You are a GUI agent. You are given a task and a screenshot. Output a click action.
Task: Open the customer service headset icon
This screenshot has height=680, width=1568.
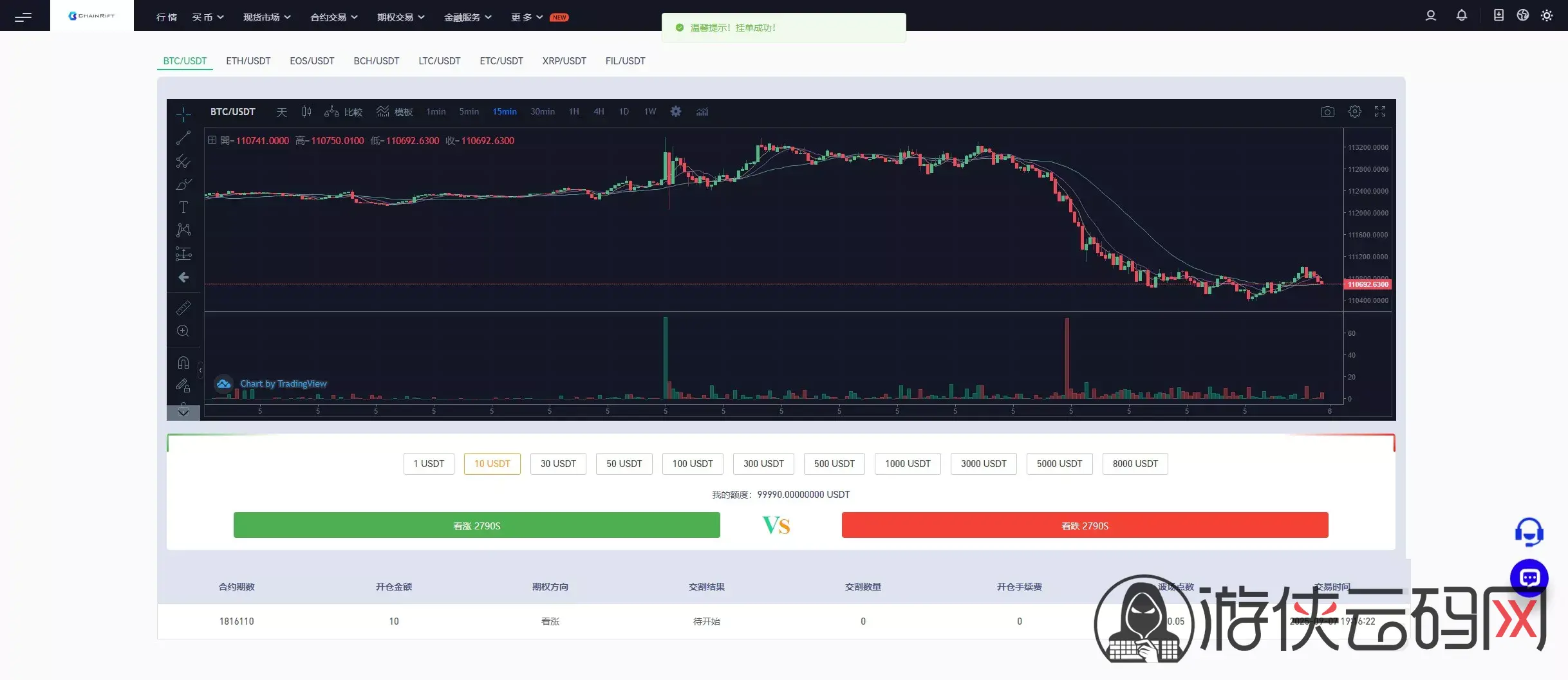click(1529, 532)
